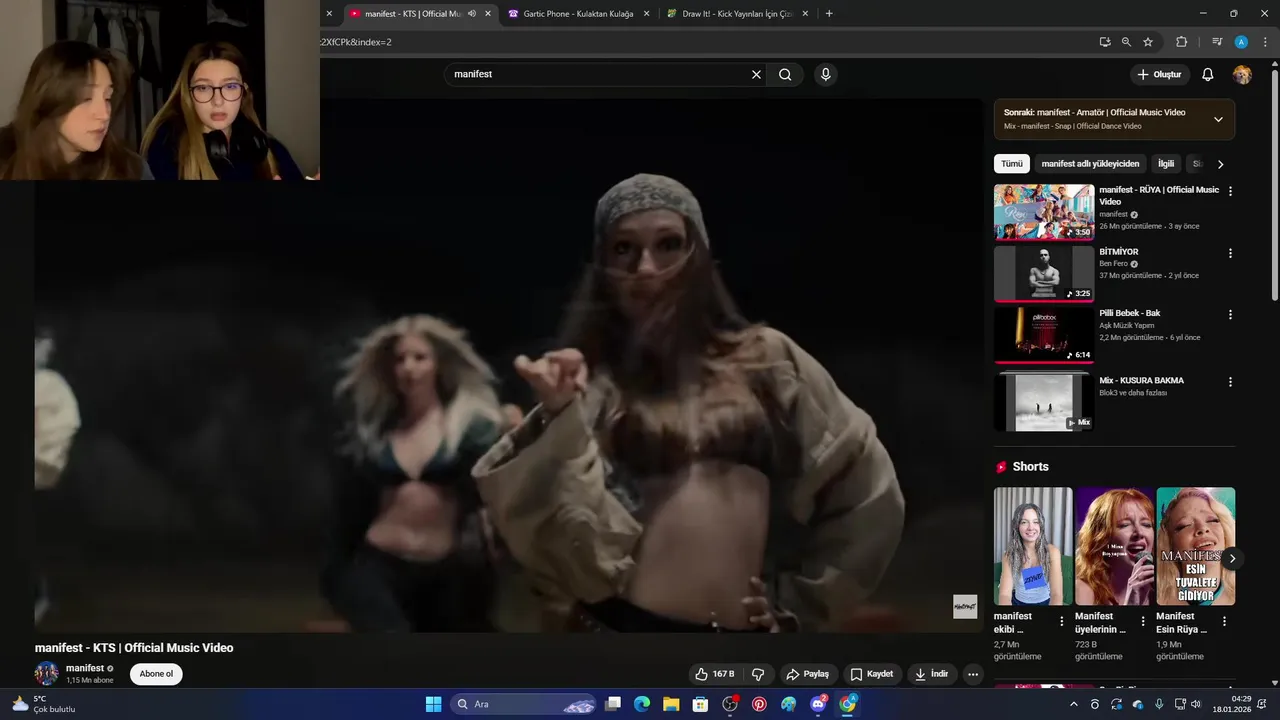
Task: Mute the manifest KTS tab audio icon
Action: point(472,14)
